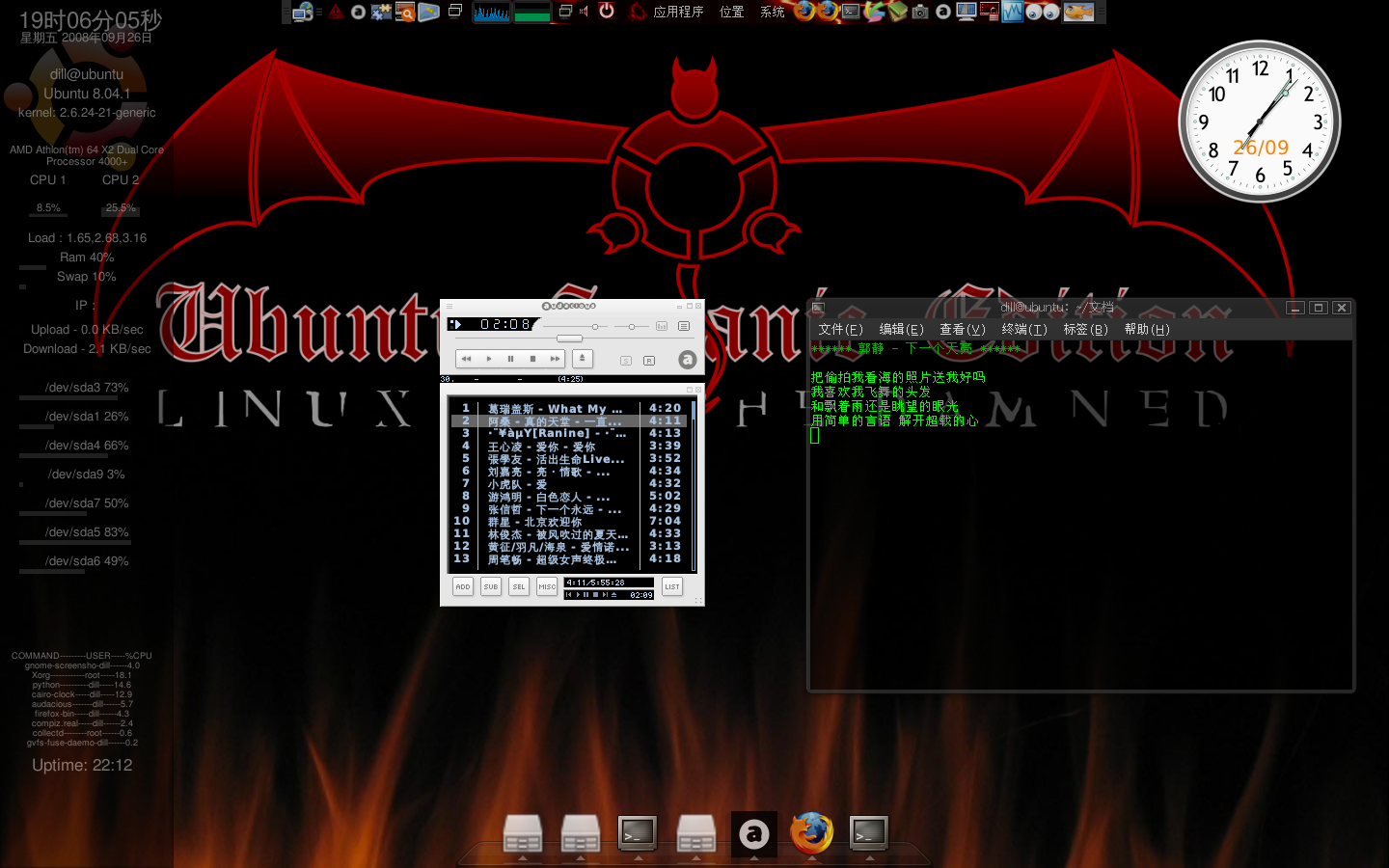Open Audacious main menu icon in titlebar
Screen dimensions: 1389x868
coord(449,306)
